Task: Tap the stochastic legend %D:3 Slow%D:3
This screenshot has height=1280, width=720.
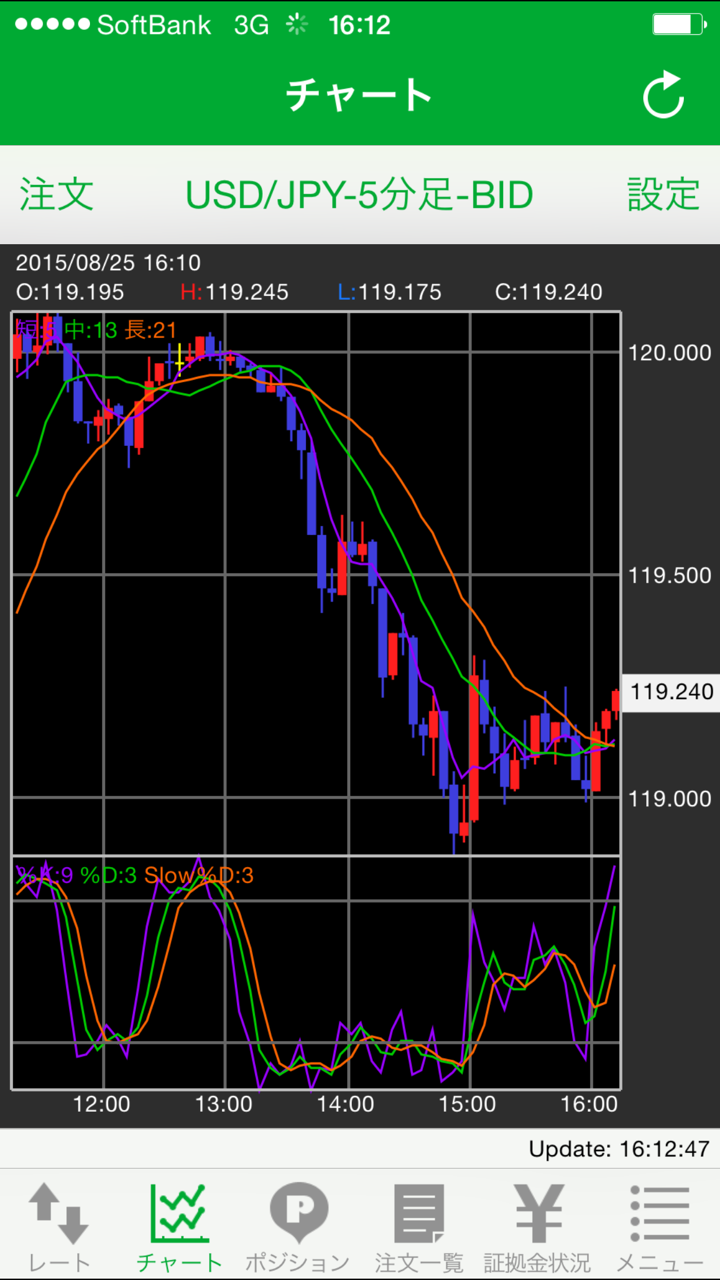Action: pyautogui.click(x=166, y=876)
